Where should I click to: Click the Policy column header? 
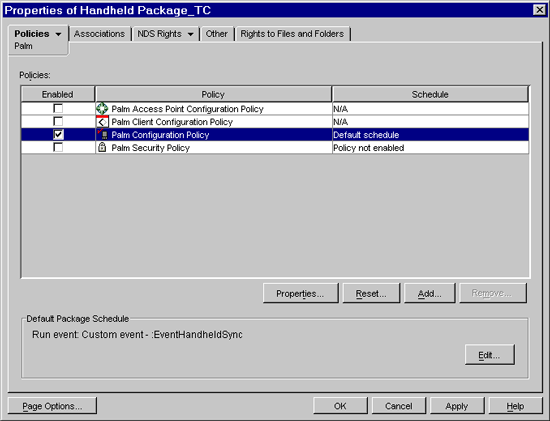point(213,94)
